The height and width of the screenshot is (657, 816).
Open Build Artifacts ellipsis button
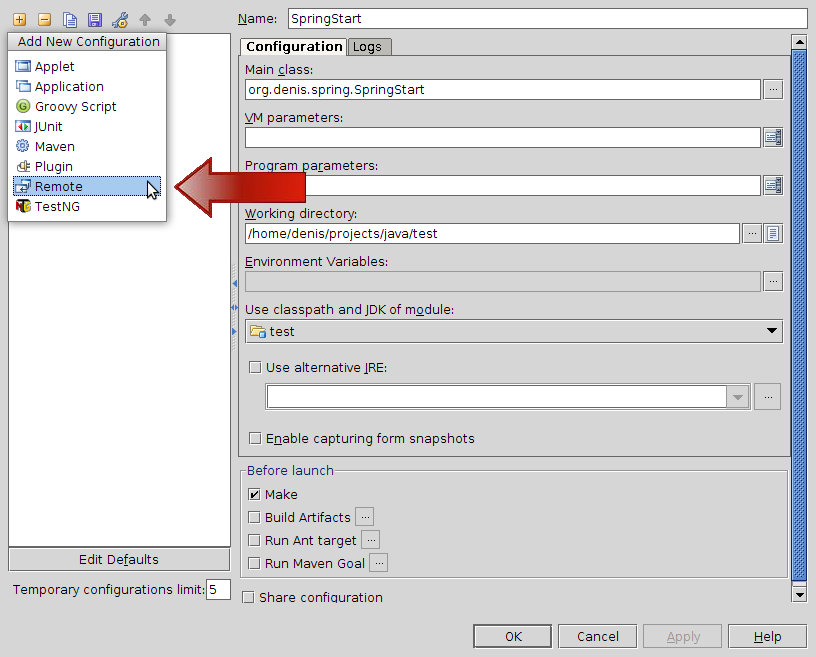pos(365,517)
